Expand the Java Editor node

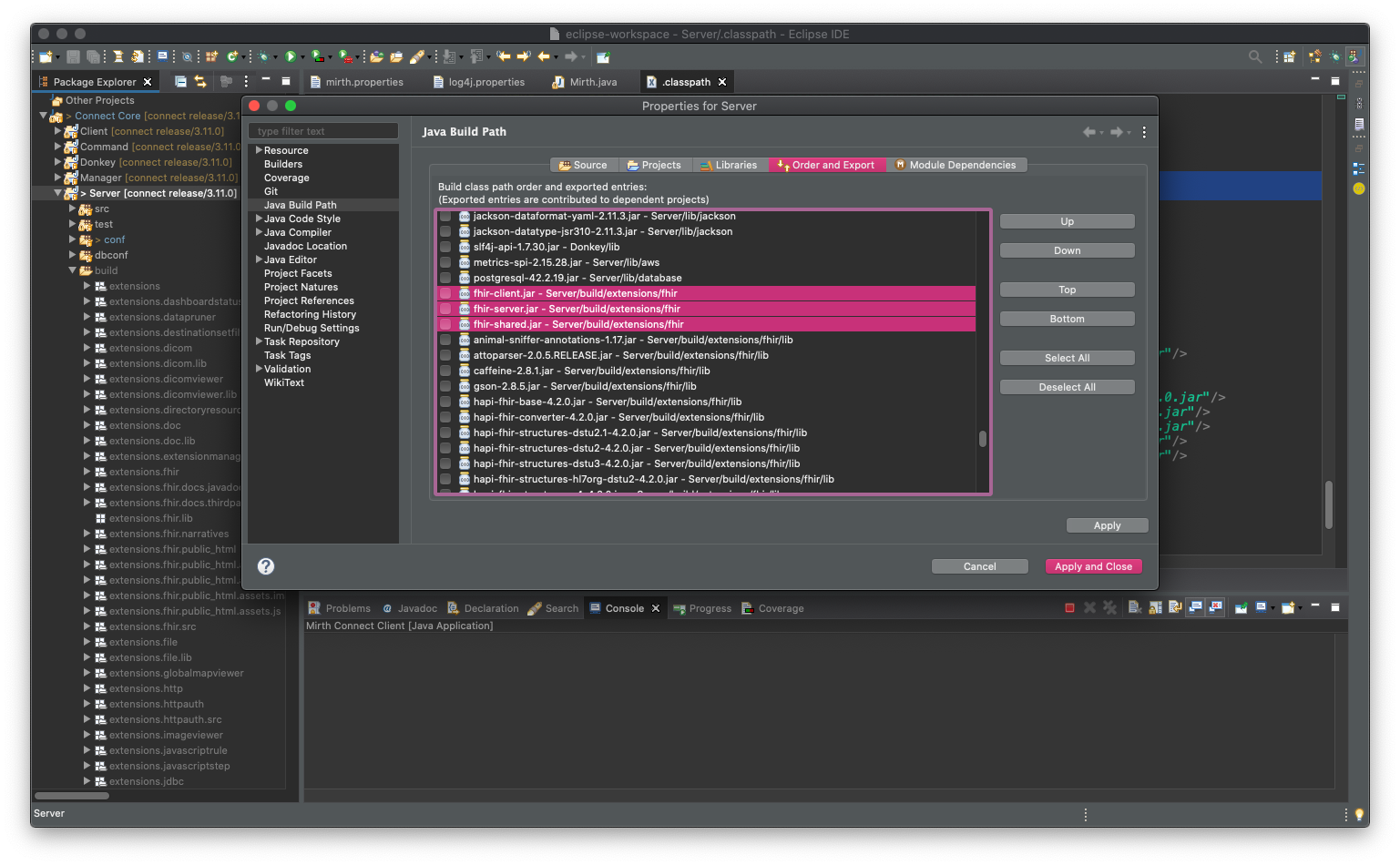(x=259, y=259)
